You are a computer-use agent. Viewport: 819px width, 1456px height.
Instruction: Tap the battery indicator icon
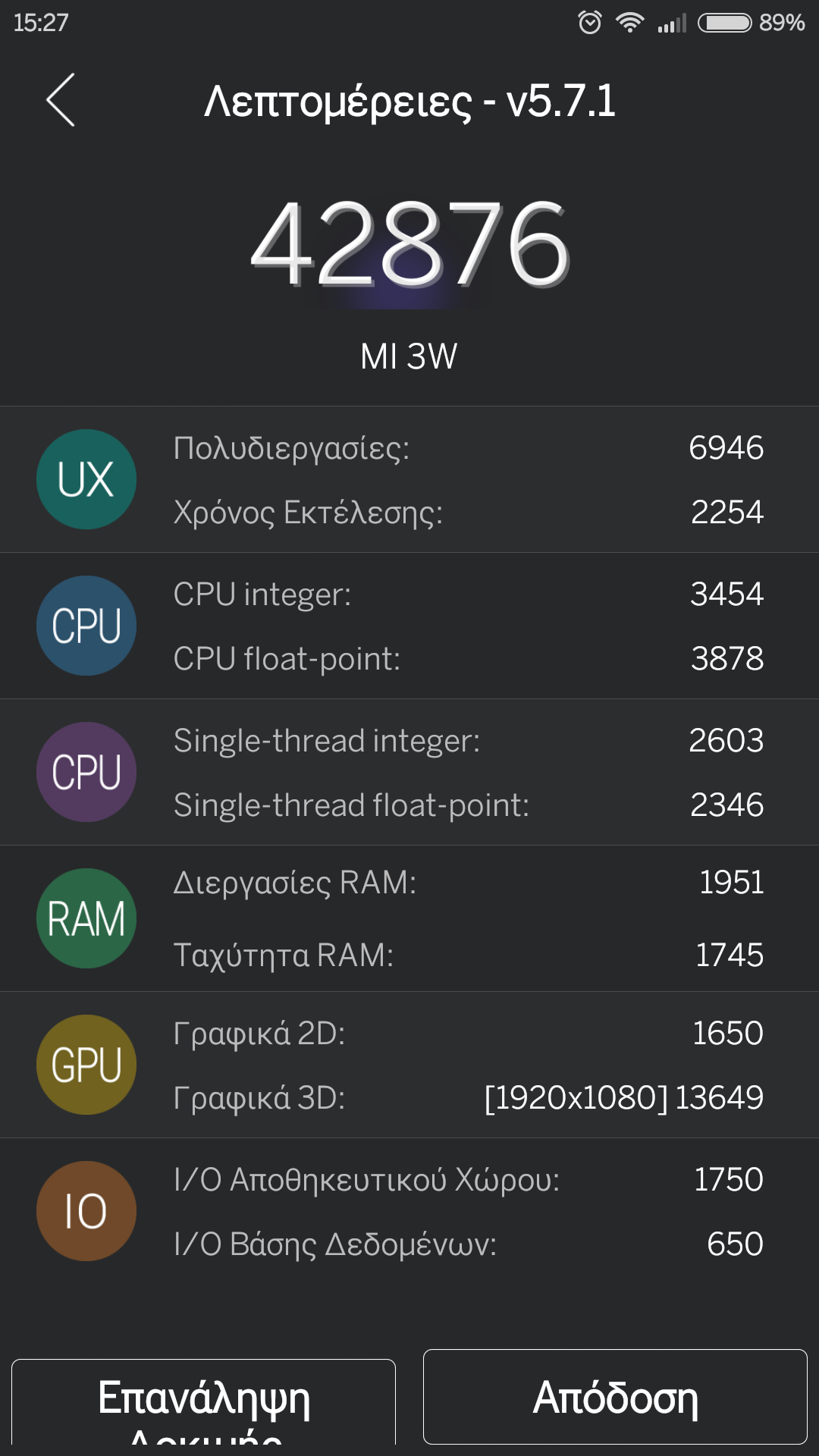[725, 23]
